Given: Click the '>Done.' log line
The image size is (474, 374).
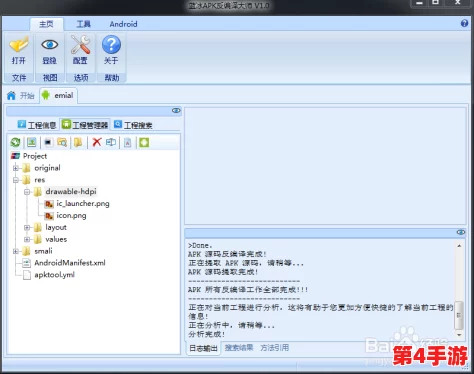Looking at the screenshot, I should coord(200,246).
